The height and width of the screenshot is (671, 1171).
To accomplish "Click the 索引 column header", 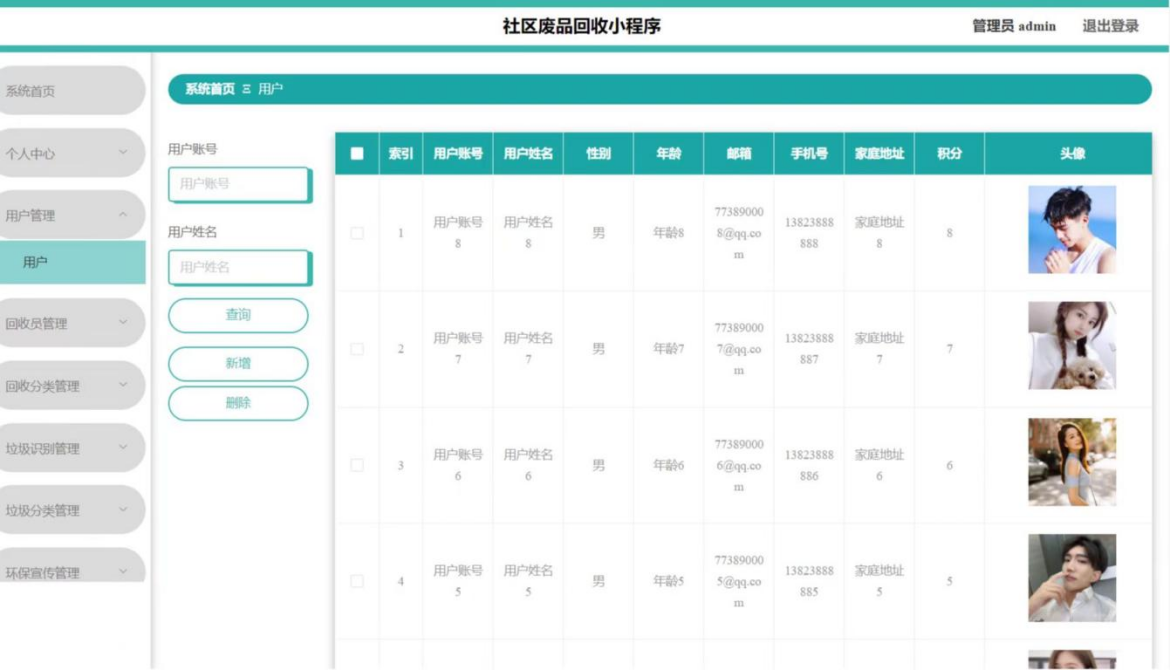I will click(401, 153).
